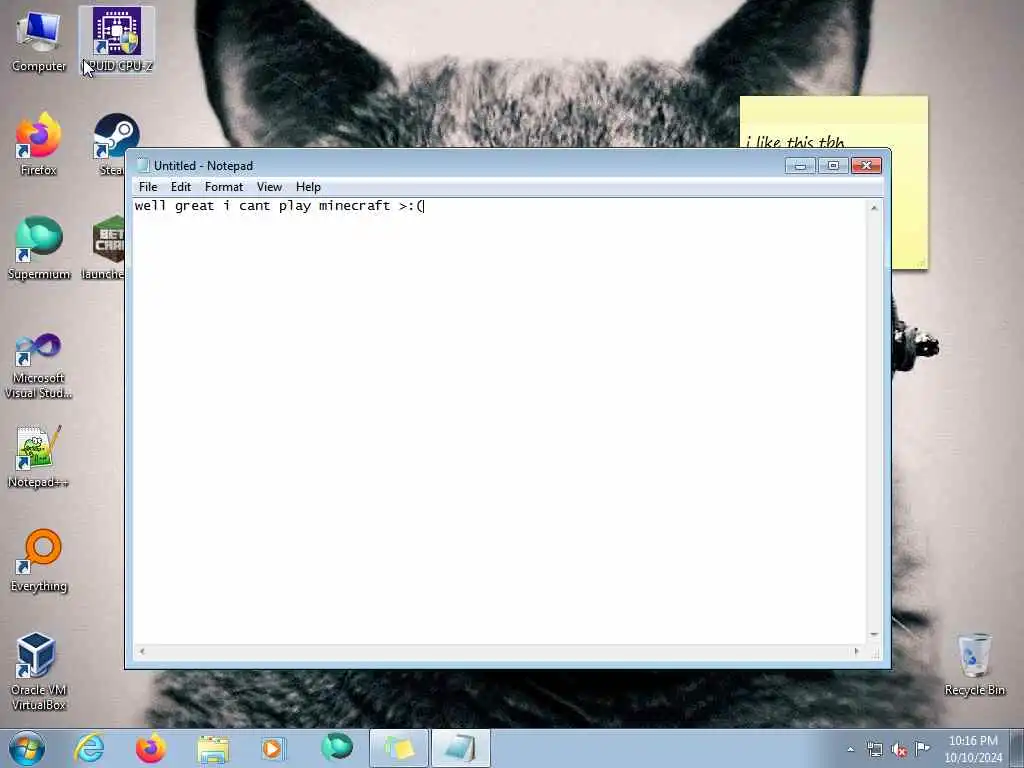
Task: Click the word "minecraft" in Notepad
Action: (x=355, y=206)
